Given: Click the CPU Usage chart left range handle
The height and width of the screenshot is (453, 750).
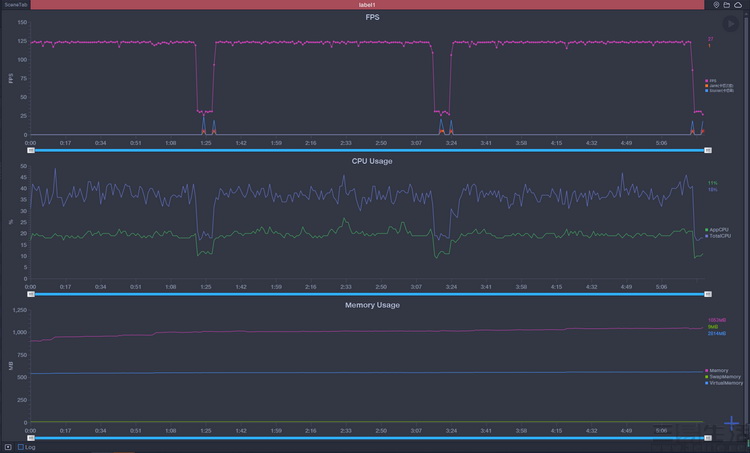Looking at the screenshot, I should (31, 294).
